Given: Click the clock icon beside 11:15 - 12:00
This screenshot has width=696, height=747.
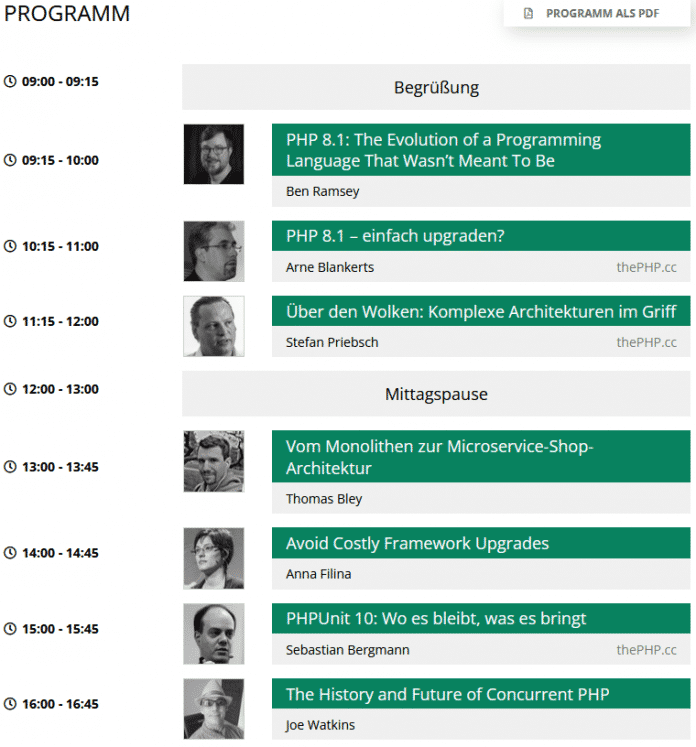Looking at the screenshot, I should [11, 321].
